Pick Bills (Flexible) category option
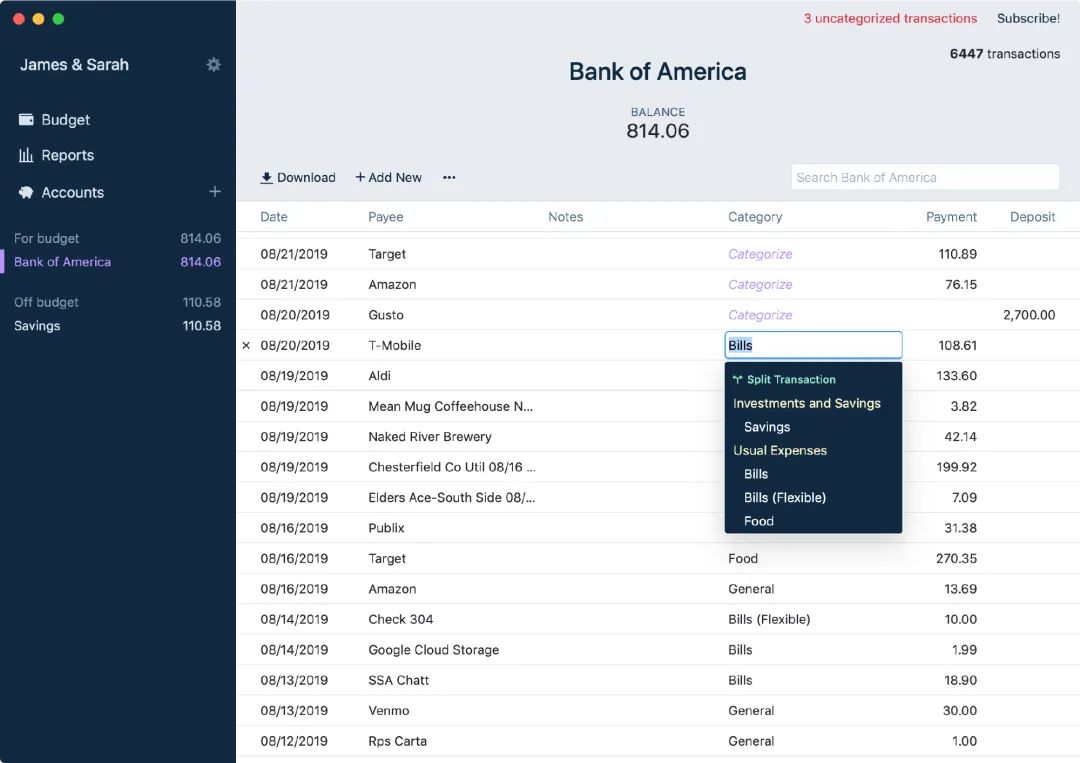Screen dimensions: 1080x763 (x=785, y=497)
